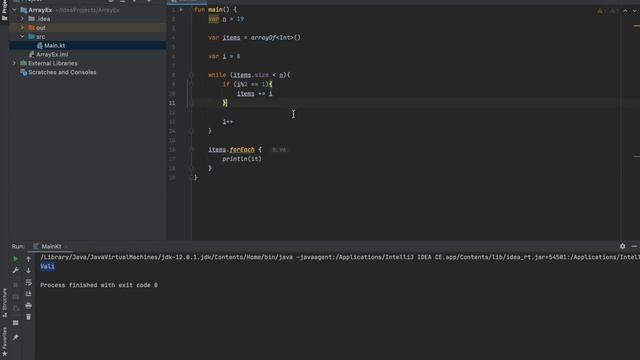
Task: Click 'arrayOf<Int>()' in the editor
Action: [276, 38]
